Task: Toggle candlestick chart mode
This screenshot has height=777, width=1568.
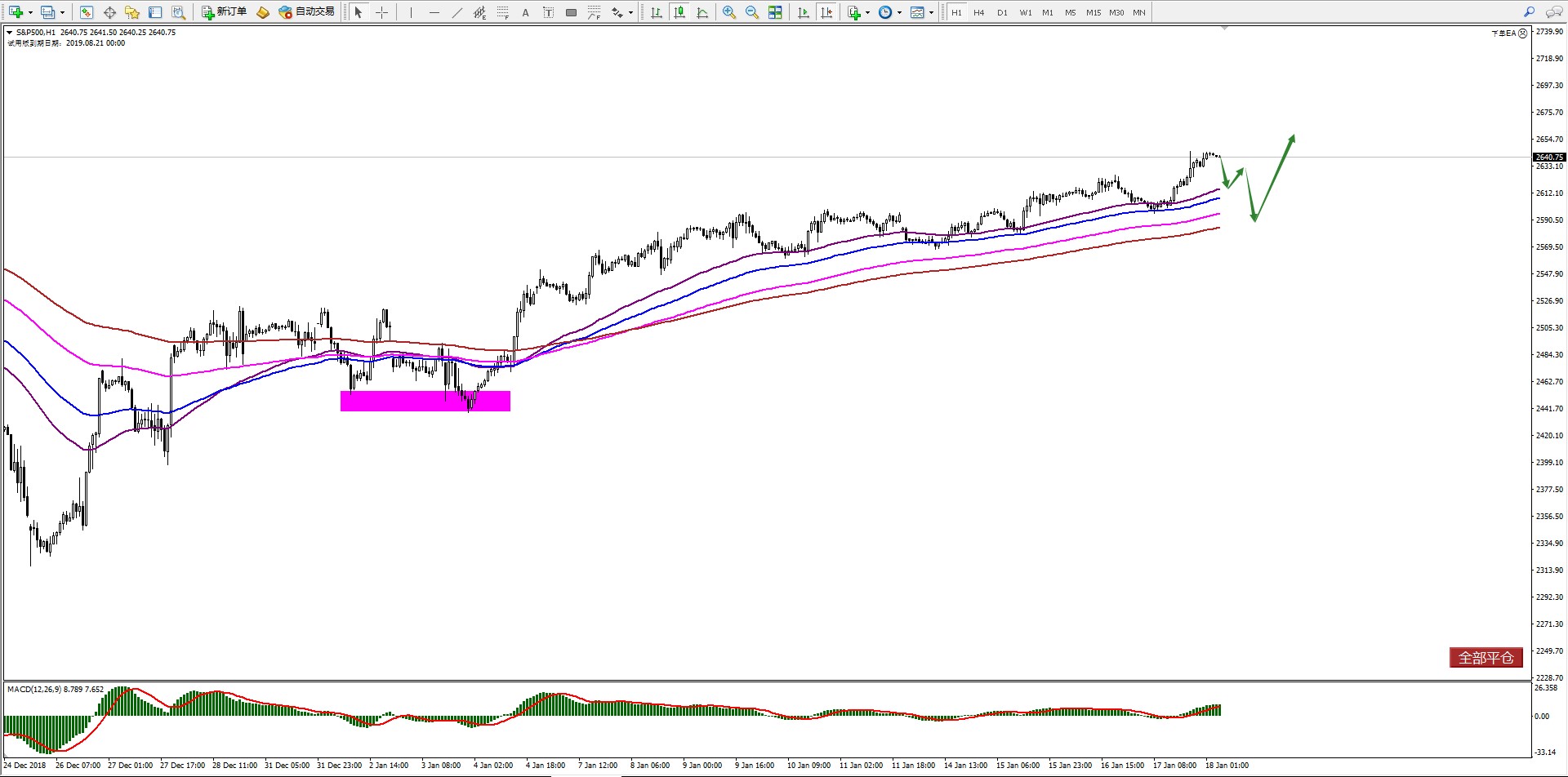Action: [x=679, y=12]
